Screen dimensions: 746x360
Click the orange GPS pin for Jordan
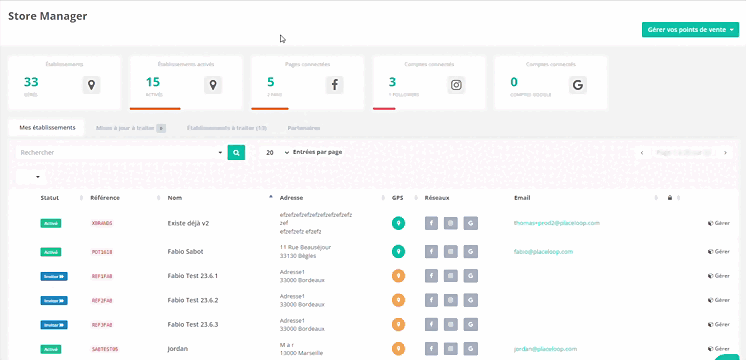click(x=398, y=349)
